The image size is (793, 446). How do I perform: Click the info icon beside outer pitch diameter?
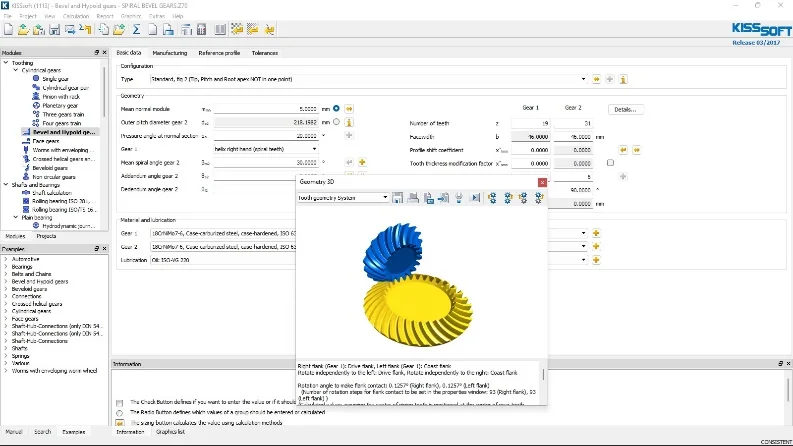[350, 122]
